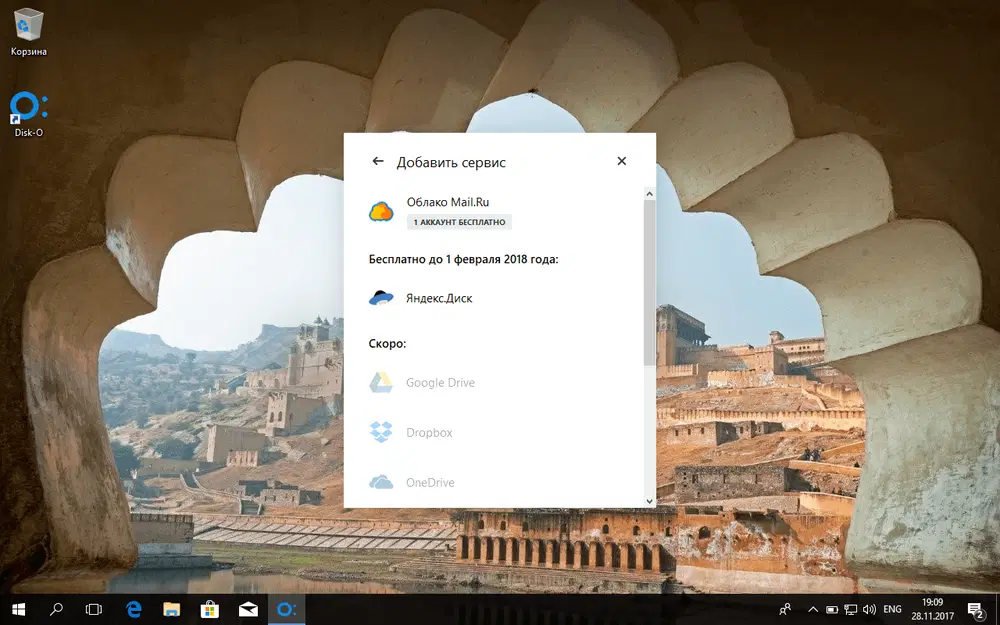The image size is (1000, 625).
Task: Click the service list scrollbar thumb
Action: 649,283
